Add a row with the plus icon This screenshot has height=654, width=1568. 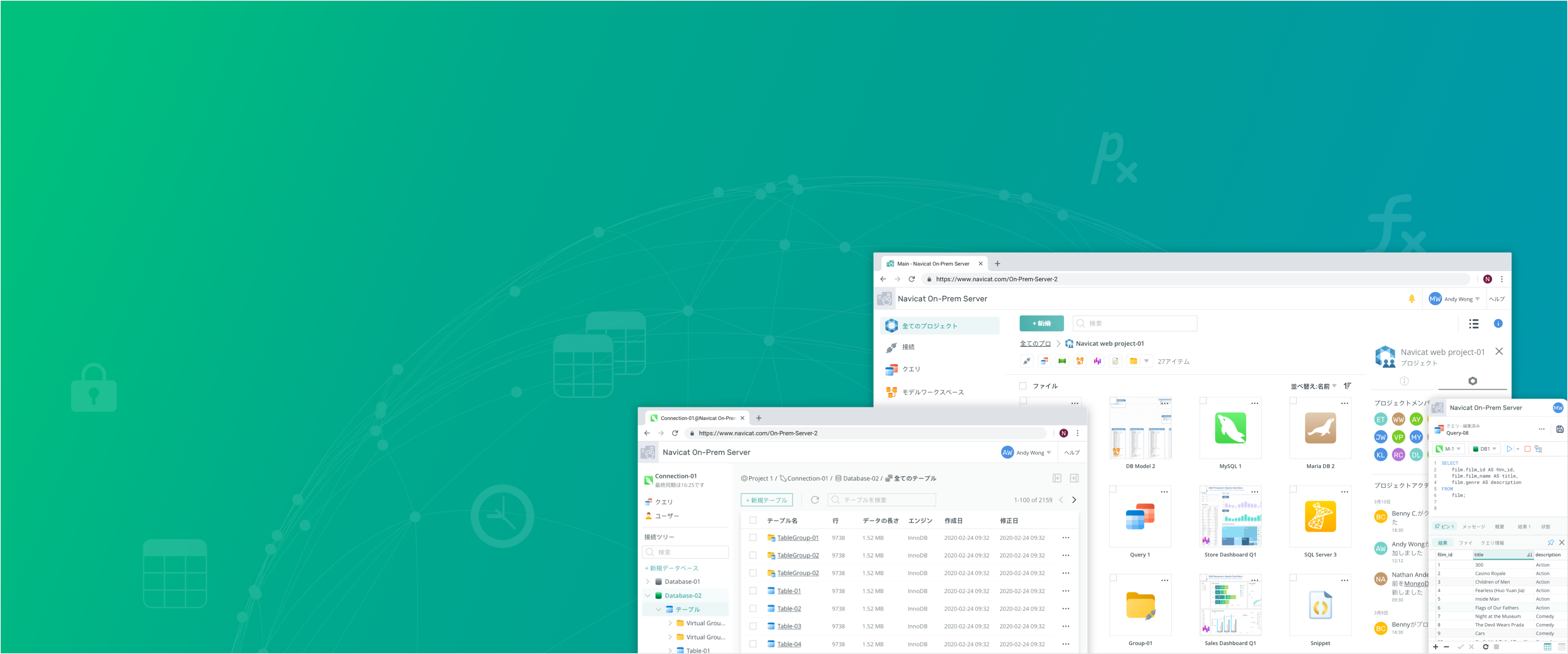(x=1436, y=646)
